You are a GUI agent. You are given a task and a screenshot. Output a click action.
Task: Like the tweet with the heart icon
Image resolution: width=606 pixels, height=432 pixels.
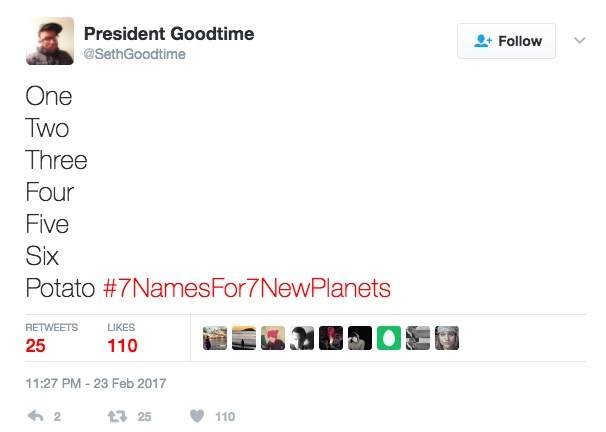198,416
